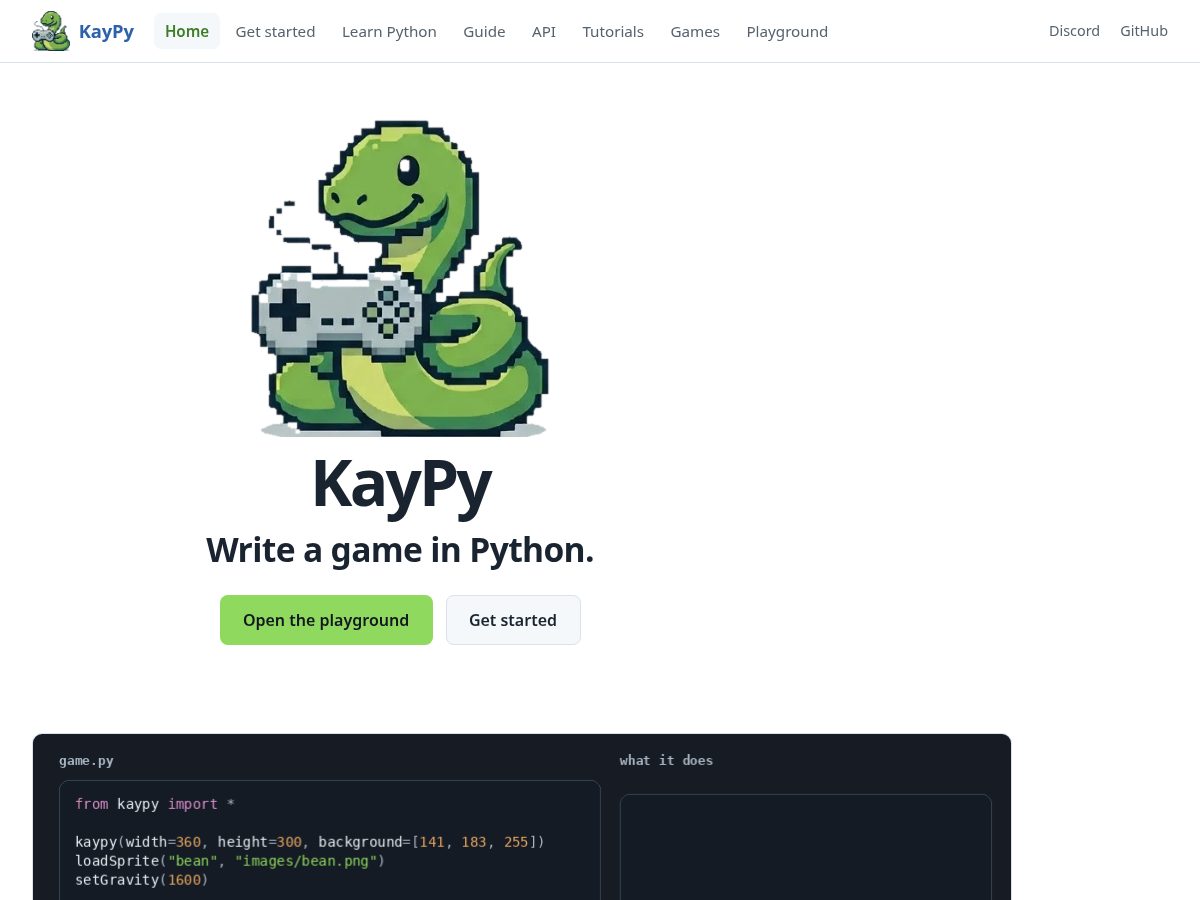Go to Get started in the navbar
The width and height of the screenshot is (1200, 900).
[275, 31]
